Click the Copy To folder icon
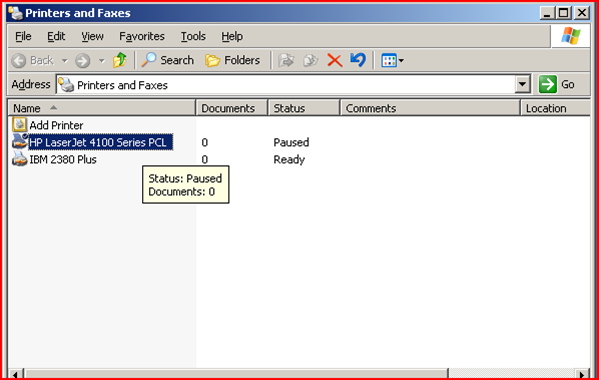 [311, 60]
